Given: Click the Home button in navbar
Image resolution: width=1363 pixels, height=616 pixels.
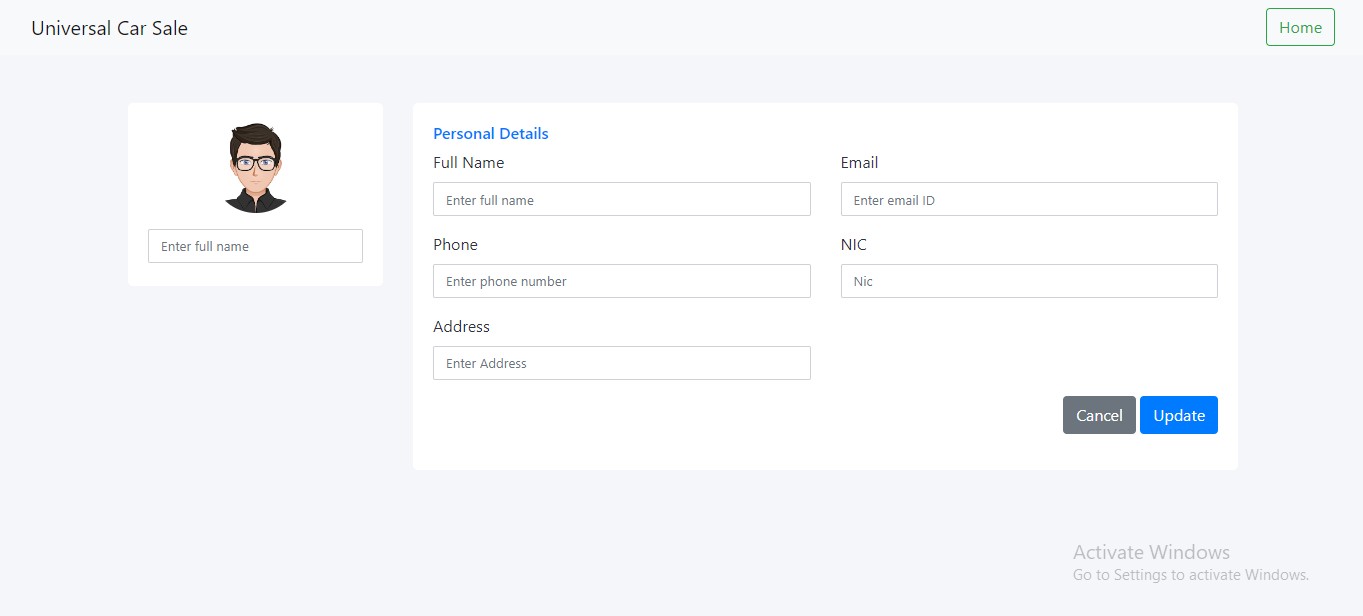Looking at the screenshot, I should [x=1300, y=27].
